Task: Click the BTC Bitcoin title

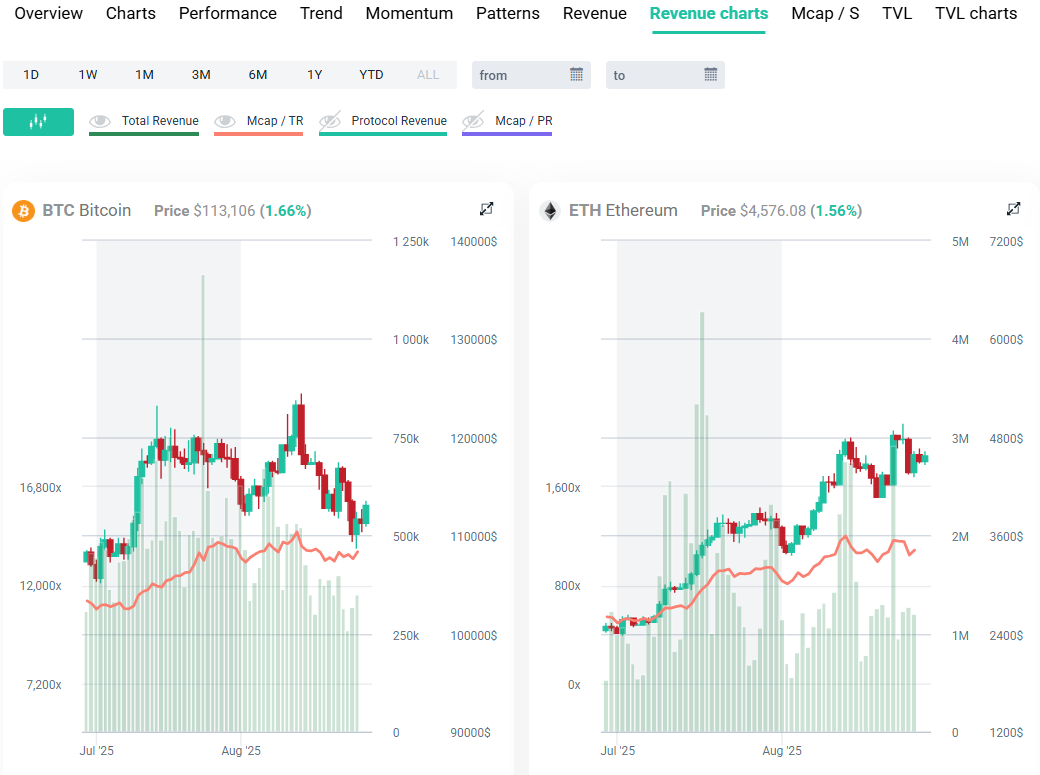Action: pyautogui.click(x=87, y=210)
